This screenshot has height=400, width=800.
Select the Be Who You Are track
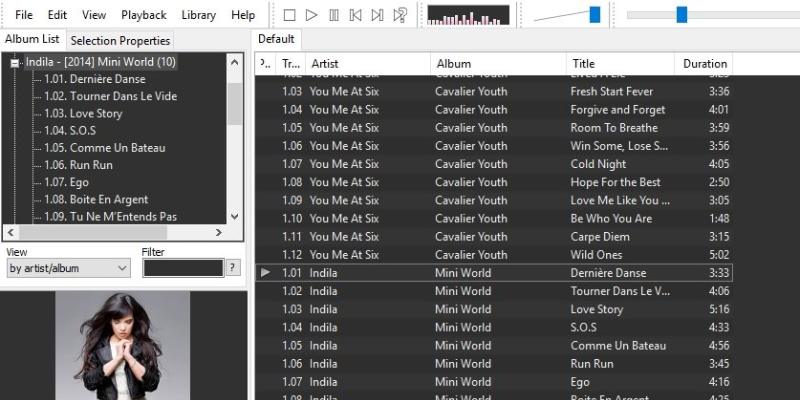(x=494, y=218)
